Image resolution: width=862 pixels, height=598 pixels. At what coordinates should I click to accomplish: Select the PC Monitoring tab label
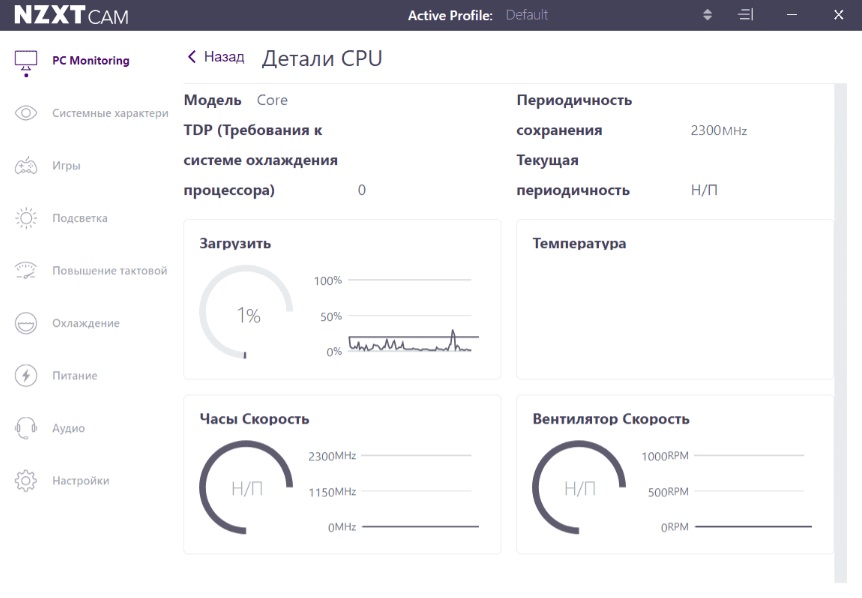tap(90, 61)
